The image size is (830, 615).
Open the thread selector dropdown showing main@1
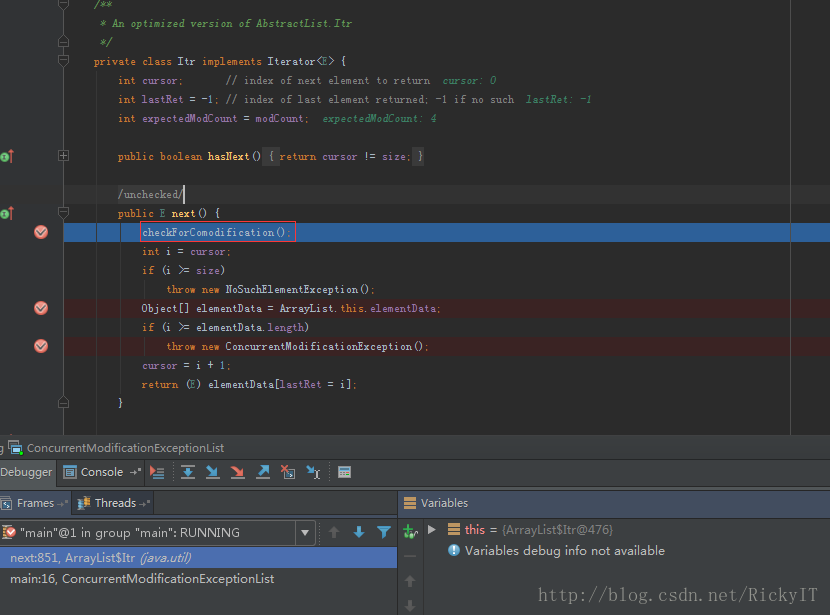point(305,533)
